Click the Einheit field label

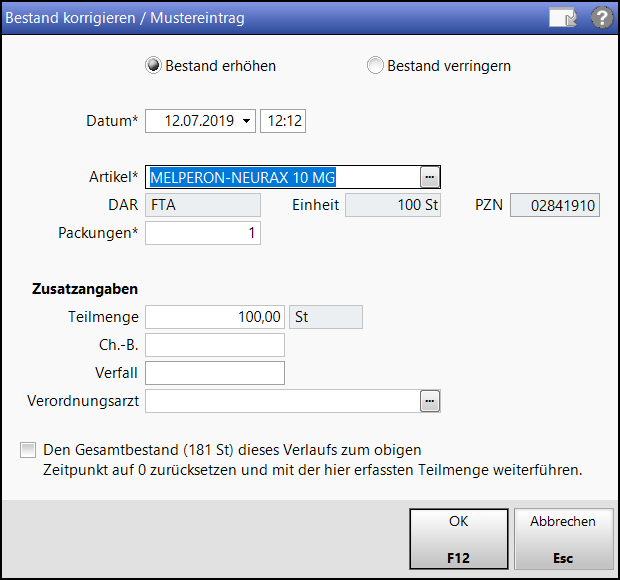click(x=316, y=205)
